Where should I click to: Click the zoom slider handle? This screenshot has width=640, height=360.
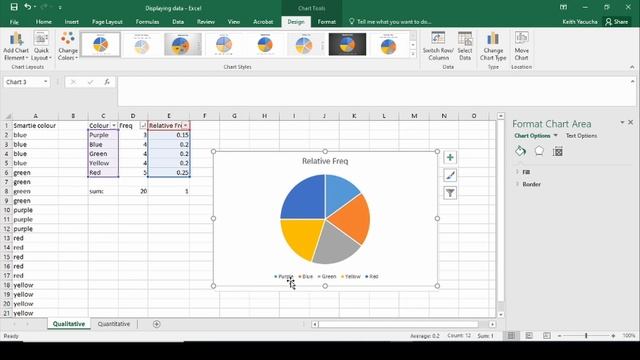tap(586, 336)
